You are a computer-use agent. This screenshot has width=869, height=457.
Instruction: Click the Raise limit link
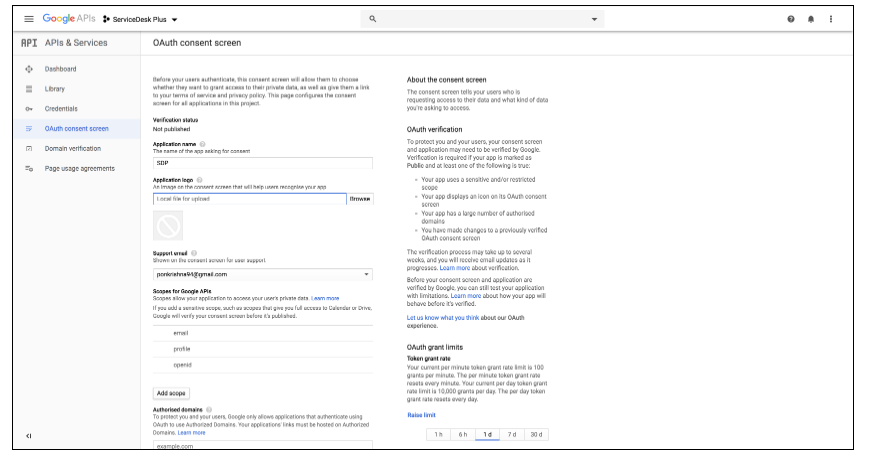click(421, 414)
